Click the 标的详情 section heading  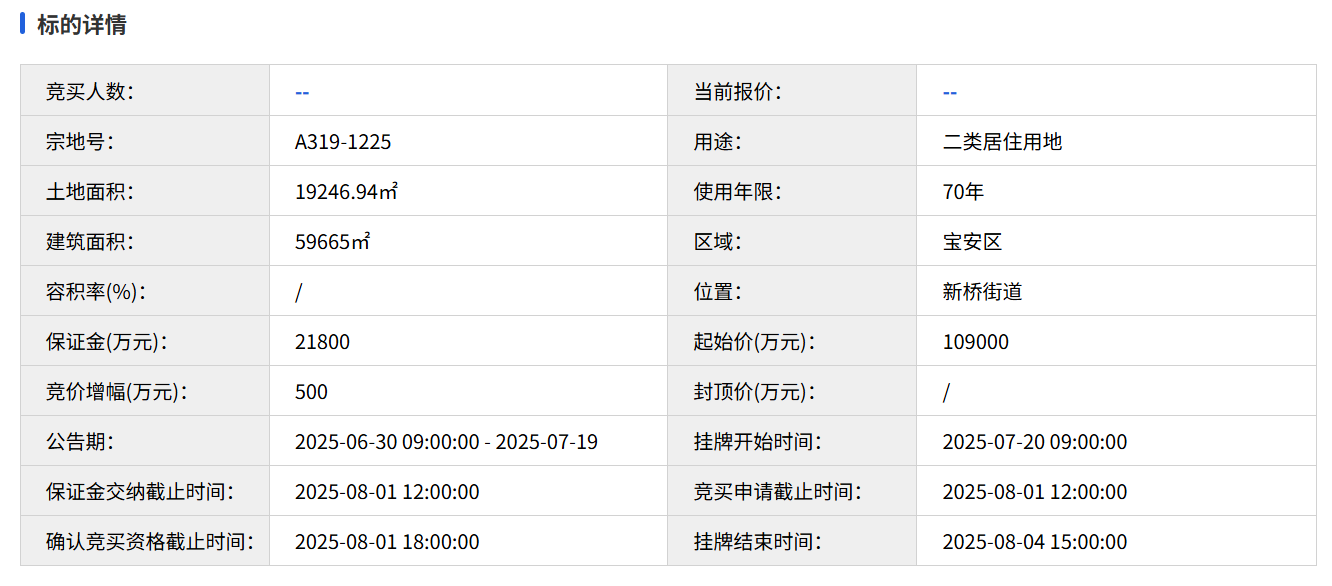[x=81, y=25]
